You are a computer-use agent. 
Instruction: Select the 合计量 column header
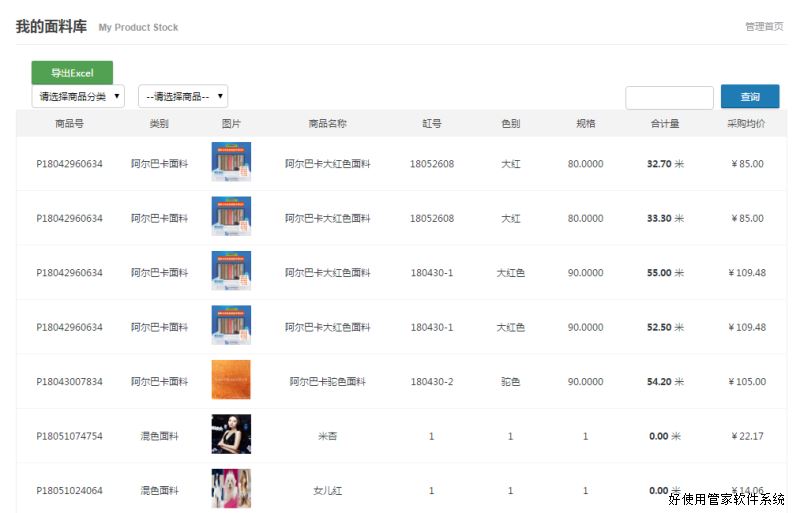[665, 124]
